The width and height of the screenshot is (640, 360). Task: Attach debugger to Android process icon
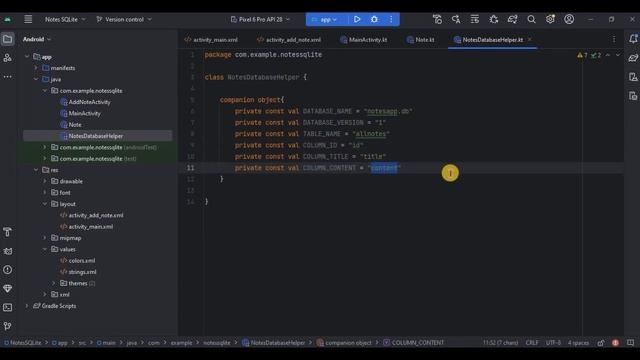tap(493, 19)
